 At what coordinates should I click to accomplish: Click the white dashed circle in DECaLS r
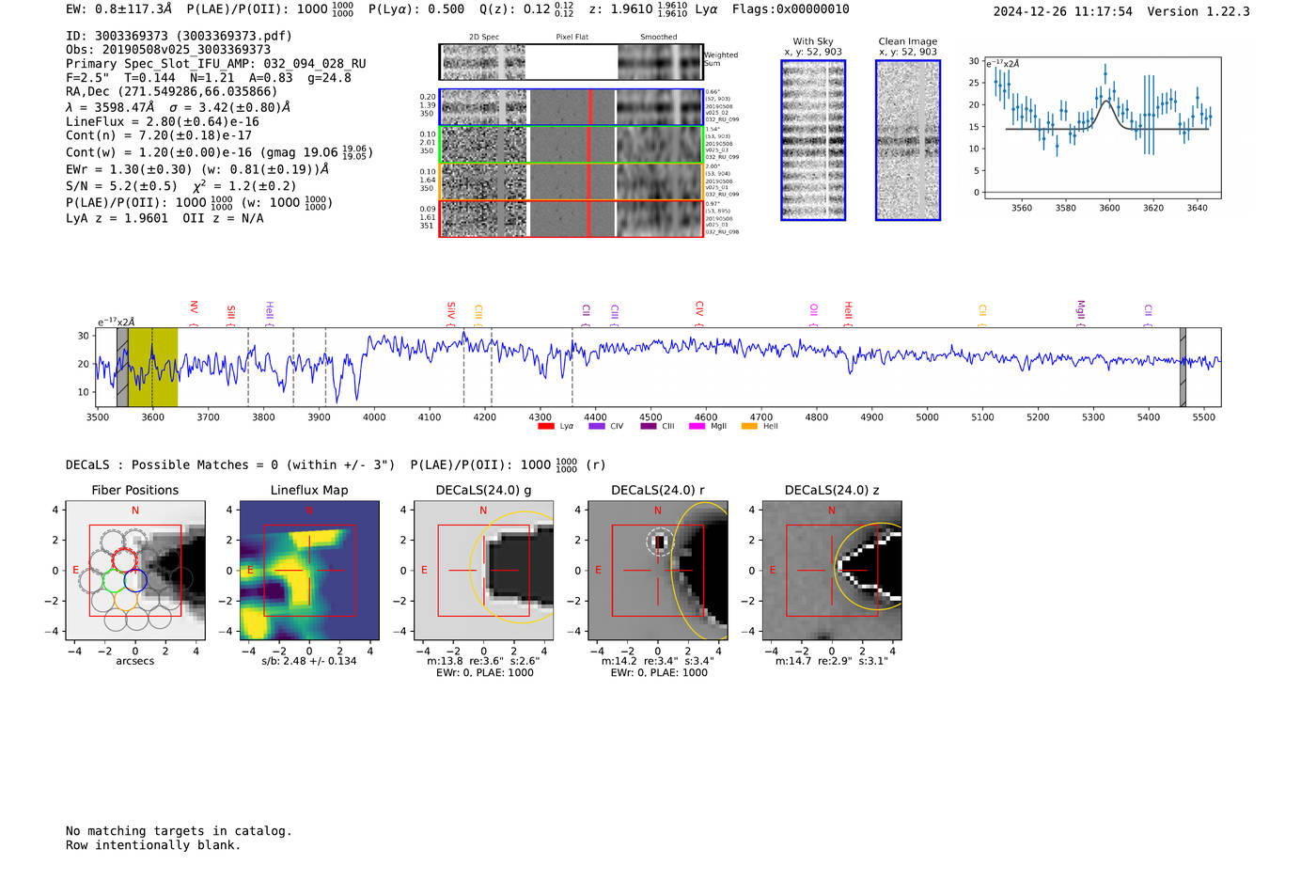pos(659,542)
